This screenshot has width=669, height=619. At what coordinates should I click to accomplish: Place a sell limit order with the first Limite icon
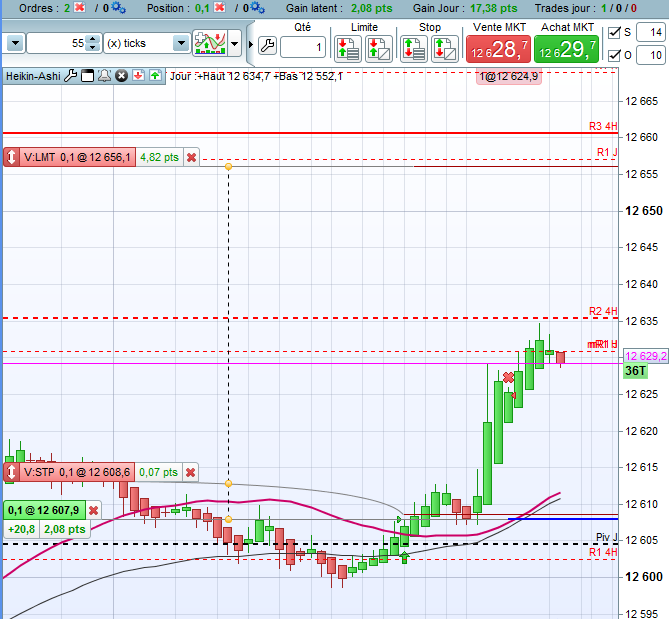pyautogui.click(x=347, y=49)
